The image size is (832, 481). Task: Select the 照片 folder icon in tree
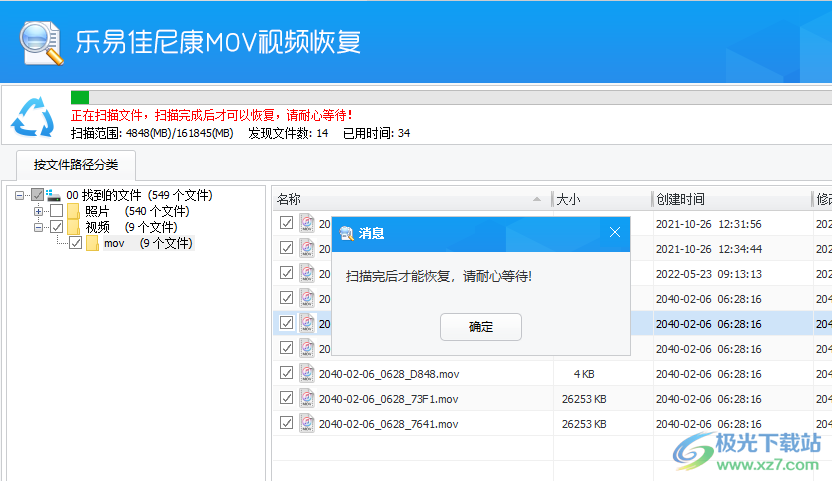point(74,211)
